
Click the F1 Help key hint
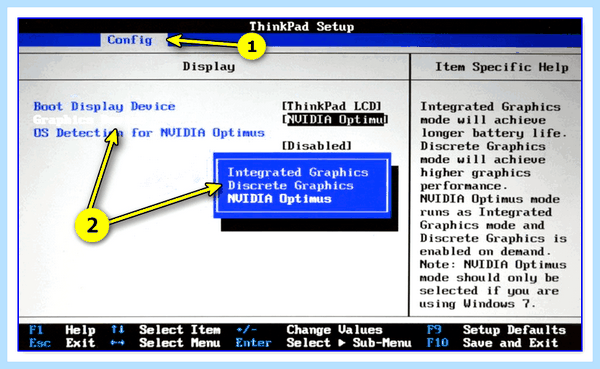(62, 330)
